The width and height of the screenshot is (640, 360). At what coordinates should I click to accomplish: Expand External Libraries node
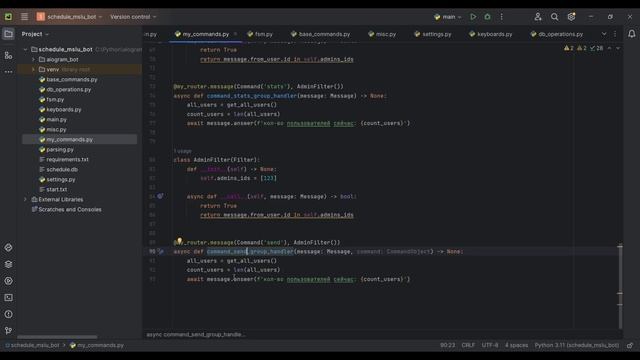[x=26, y=200]
